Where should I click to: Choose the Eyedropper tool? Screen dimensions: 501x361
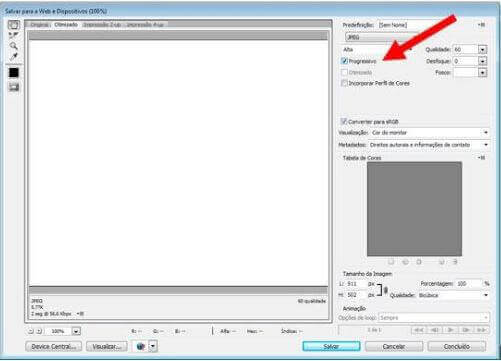pyautogui.click(x=14, y=56)
